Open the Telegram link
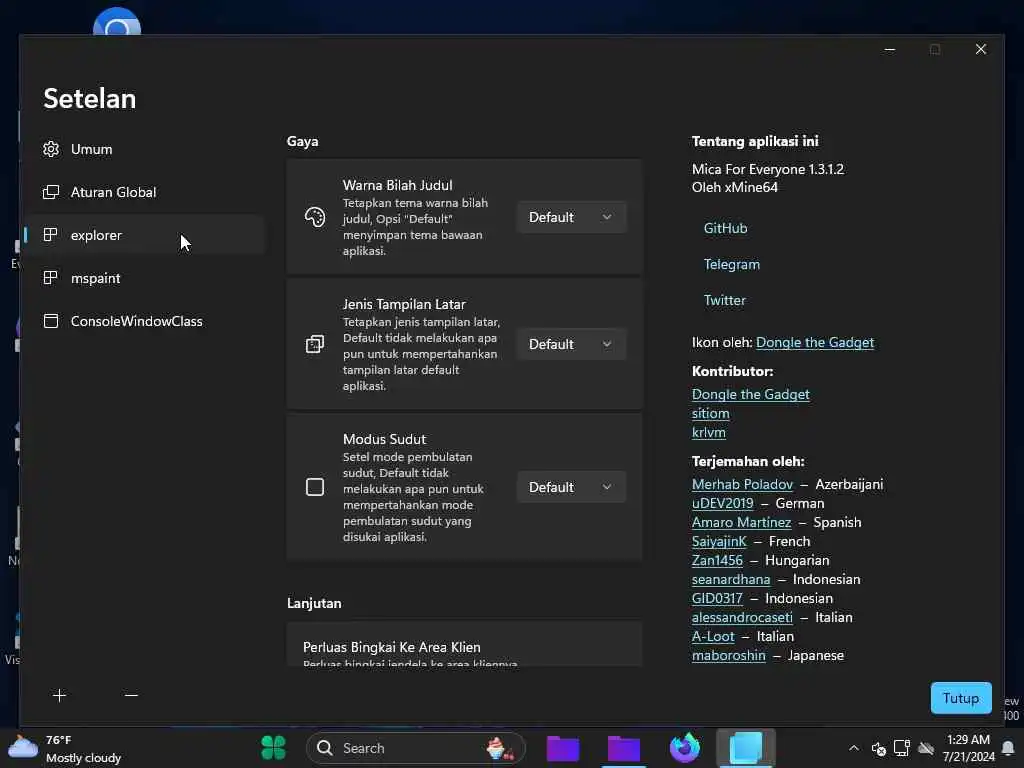This screenshot has height=768, width=1024. (731, 264)
